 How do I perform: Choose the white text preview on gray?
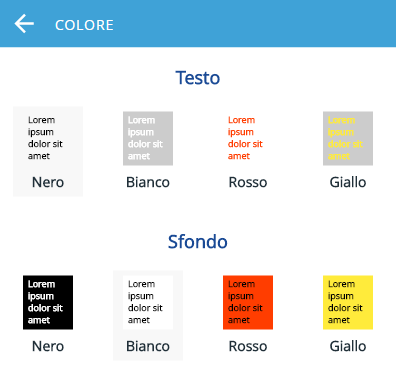[148, 138]
